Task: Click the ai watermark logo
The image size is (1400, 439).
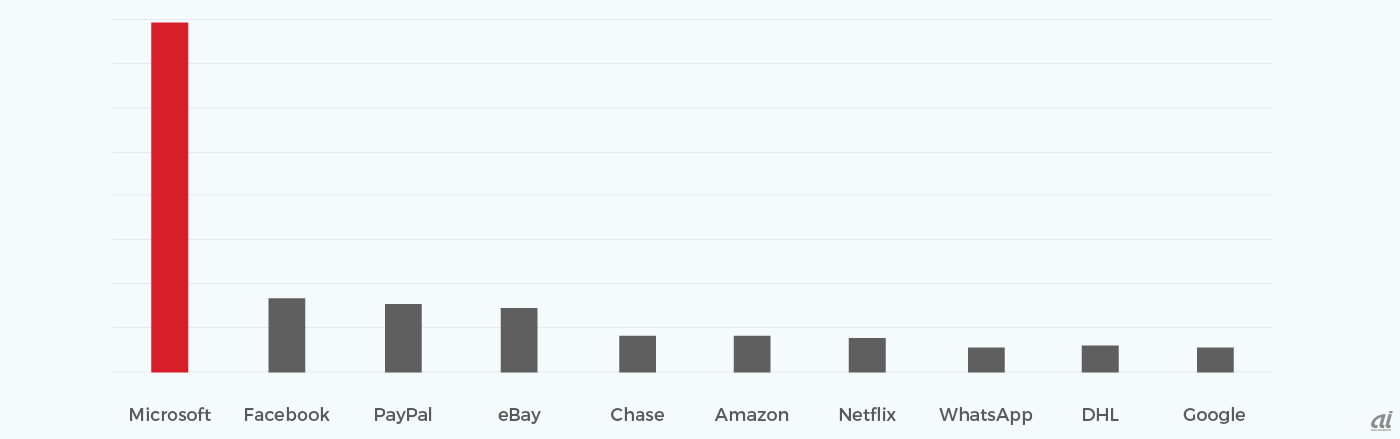Action: click(1382, 421)
